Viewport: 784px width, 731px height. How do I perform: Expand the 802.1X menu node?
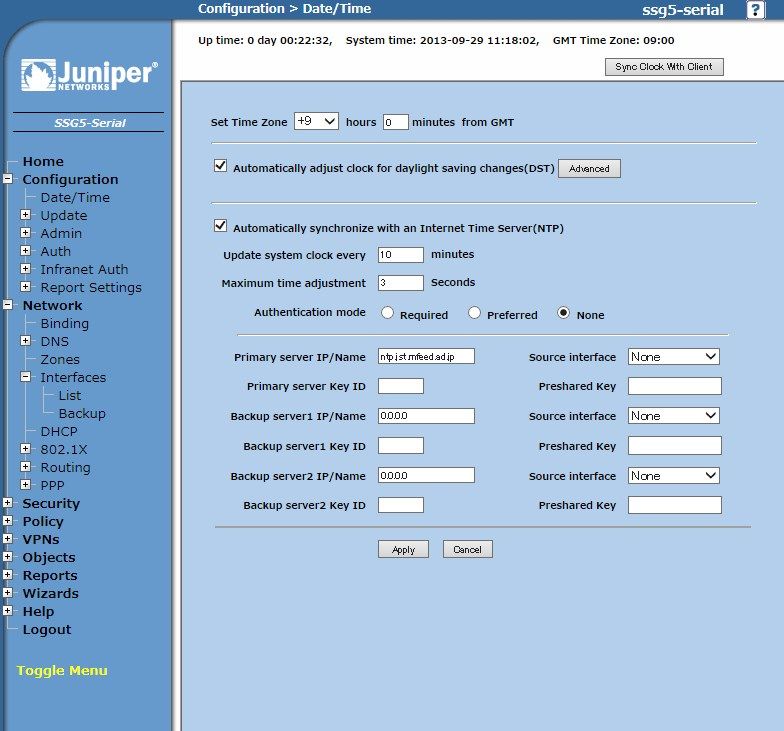point(26,448)
